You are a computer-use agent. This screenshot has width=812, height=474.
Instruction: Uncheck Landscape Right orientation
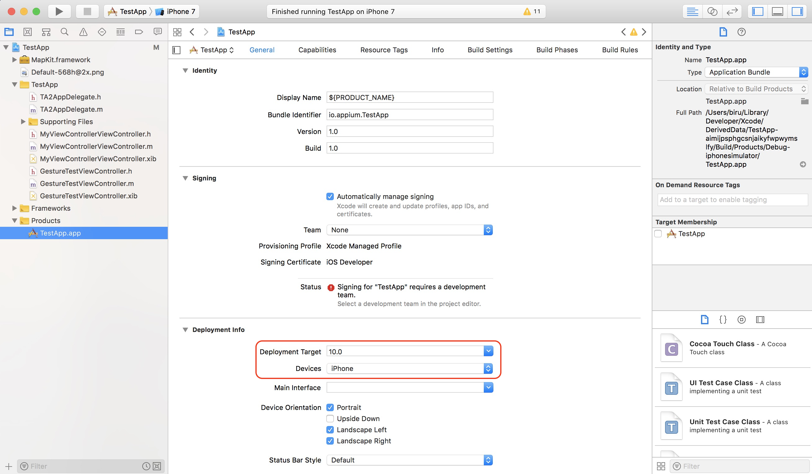tap(330, 441)
